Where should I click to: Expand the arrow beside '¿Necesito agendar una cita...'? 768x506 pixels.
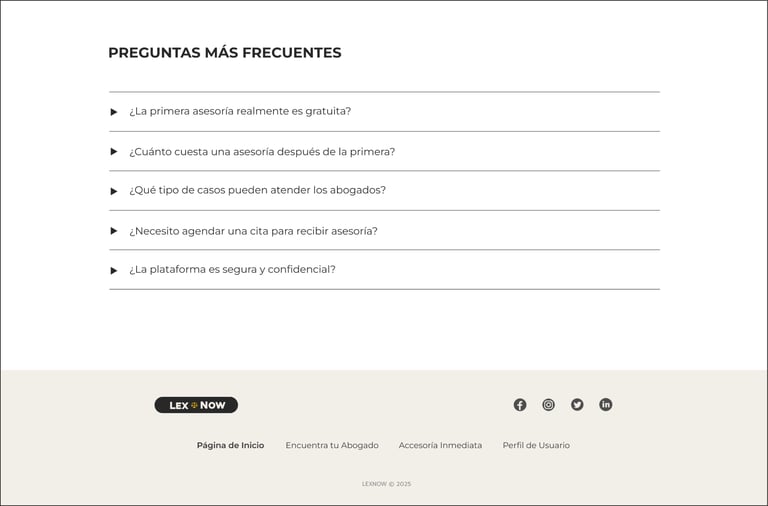(114, 231)
